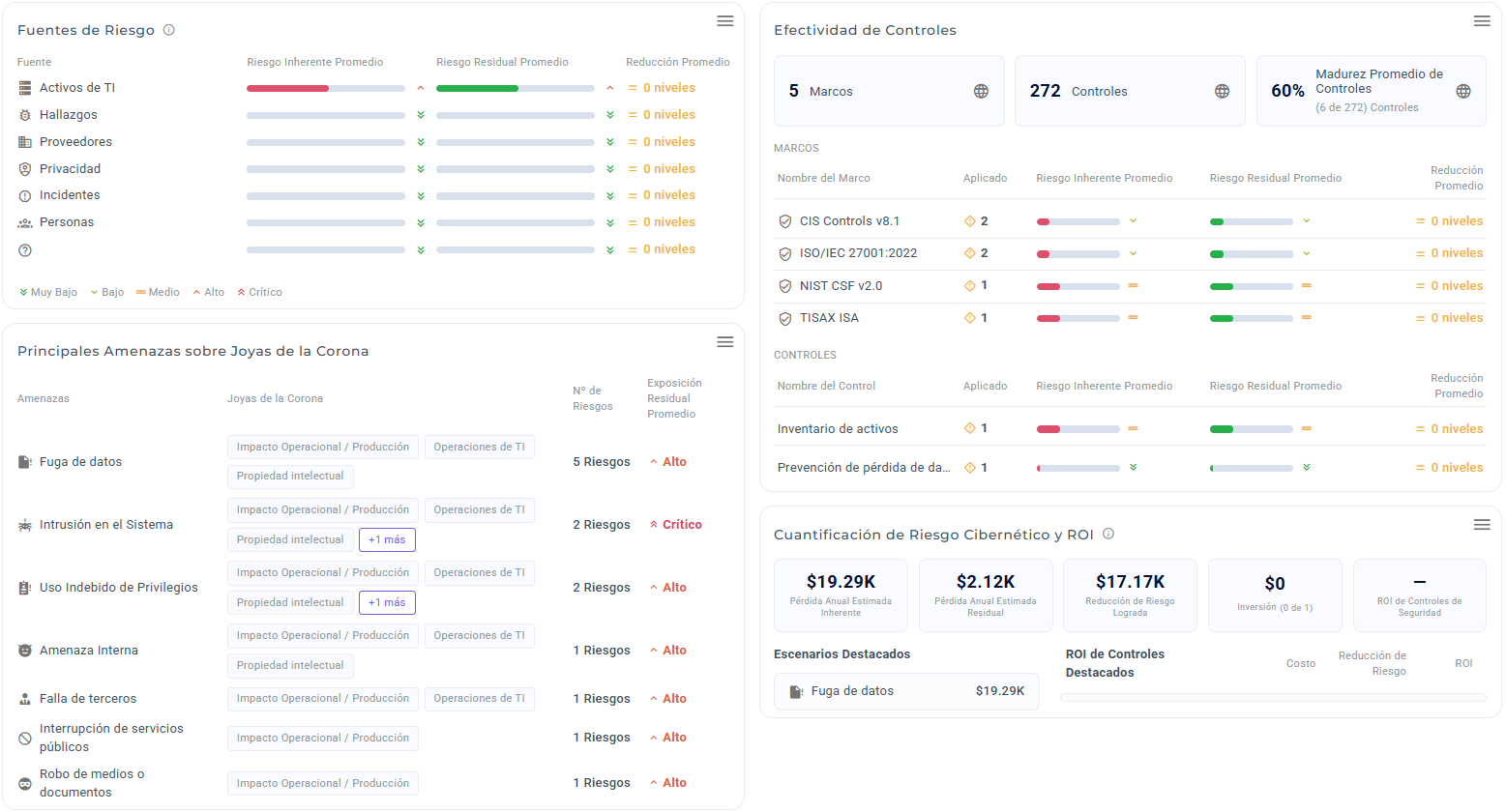Click the globe icon on Madurez Promedio card
Viewport: 1506px width, 812px height.
click(1463, 91)
